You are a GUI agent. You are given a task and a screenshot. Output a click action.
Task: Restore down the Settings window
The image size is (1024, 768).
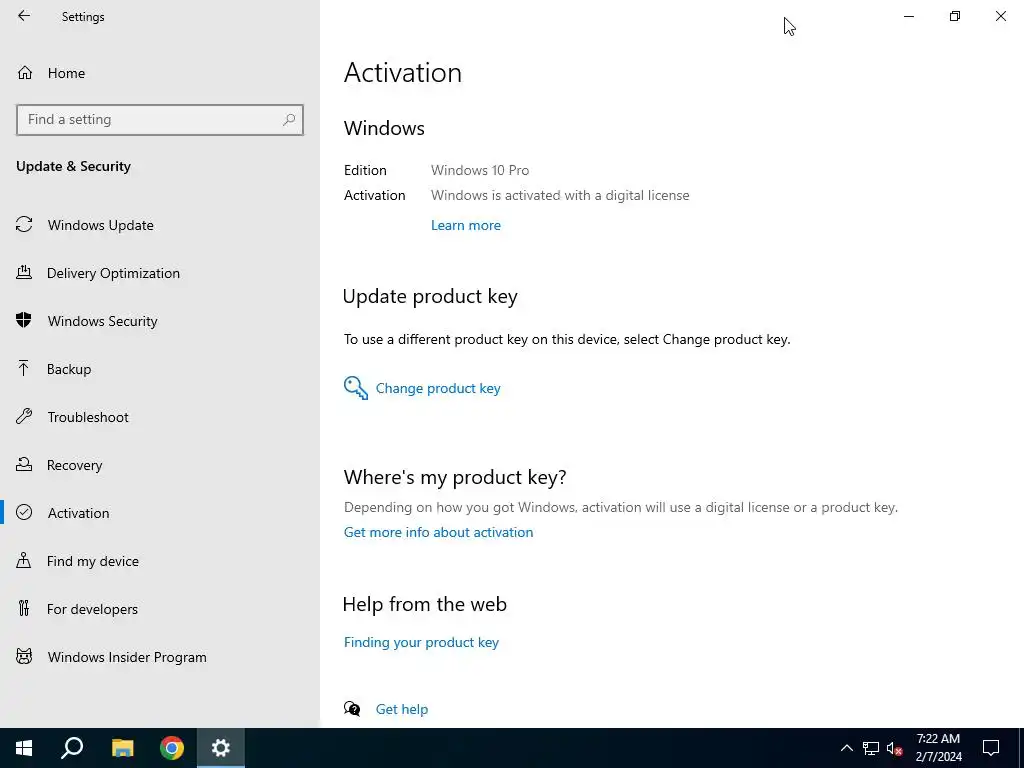[x=955, y=16]
